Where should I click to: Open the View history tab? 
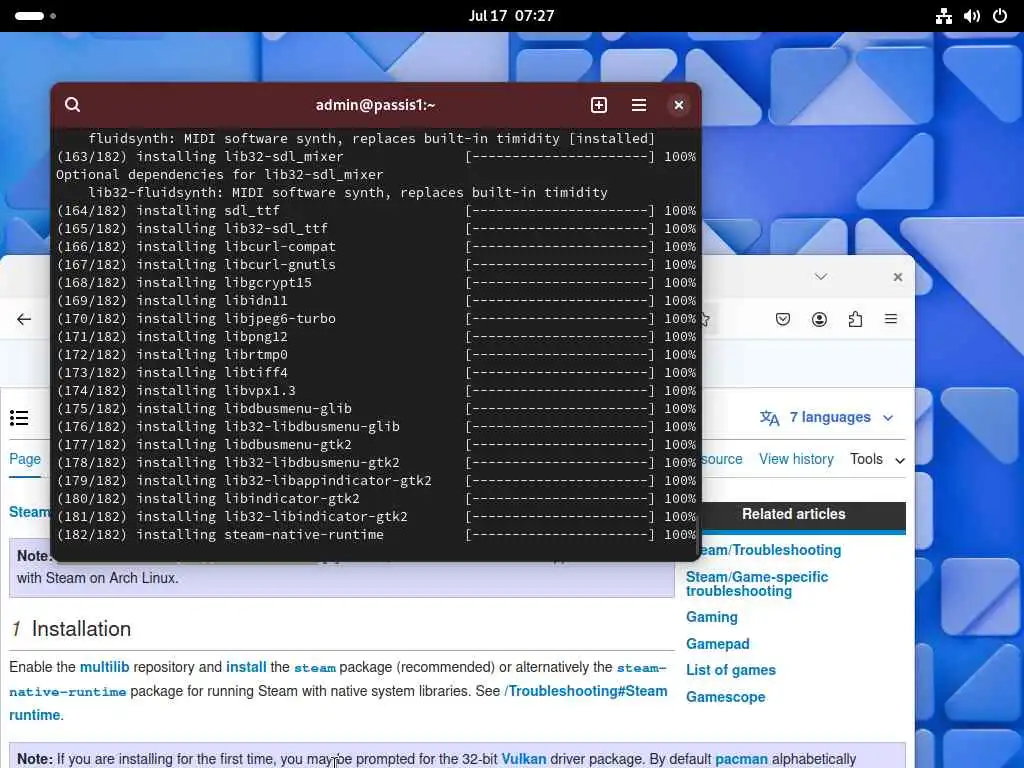(796, 459)
